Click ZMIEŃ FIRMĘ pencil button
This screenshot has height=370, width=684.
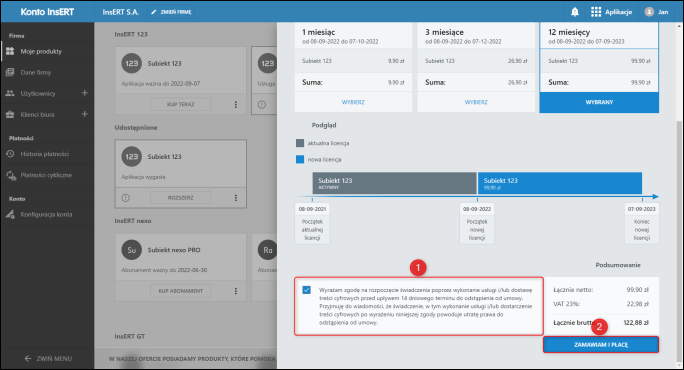point(171,12)
